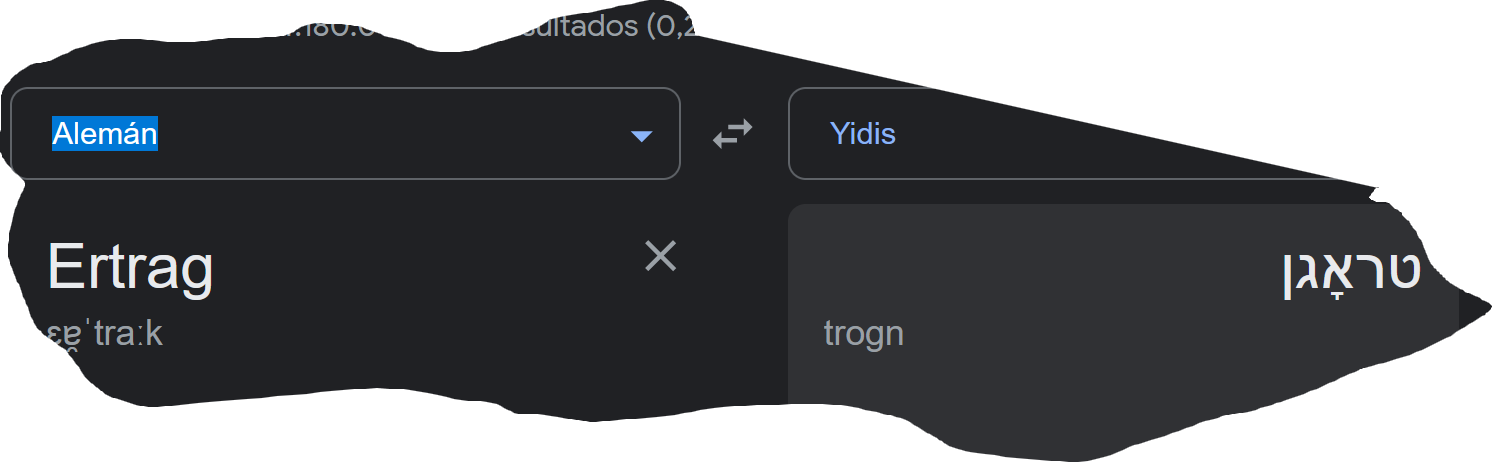Select the Yiddish translation result טראָגן
This screenshot has width=1492, height=462.
click(x=1351, y=272)
